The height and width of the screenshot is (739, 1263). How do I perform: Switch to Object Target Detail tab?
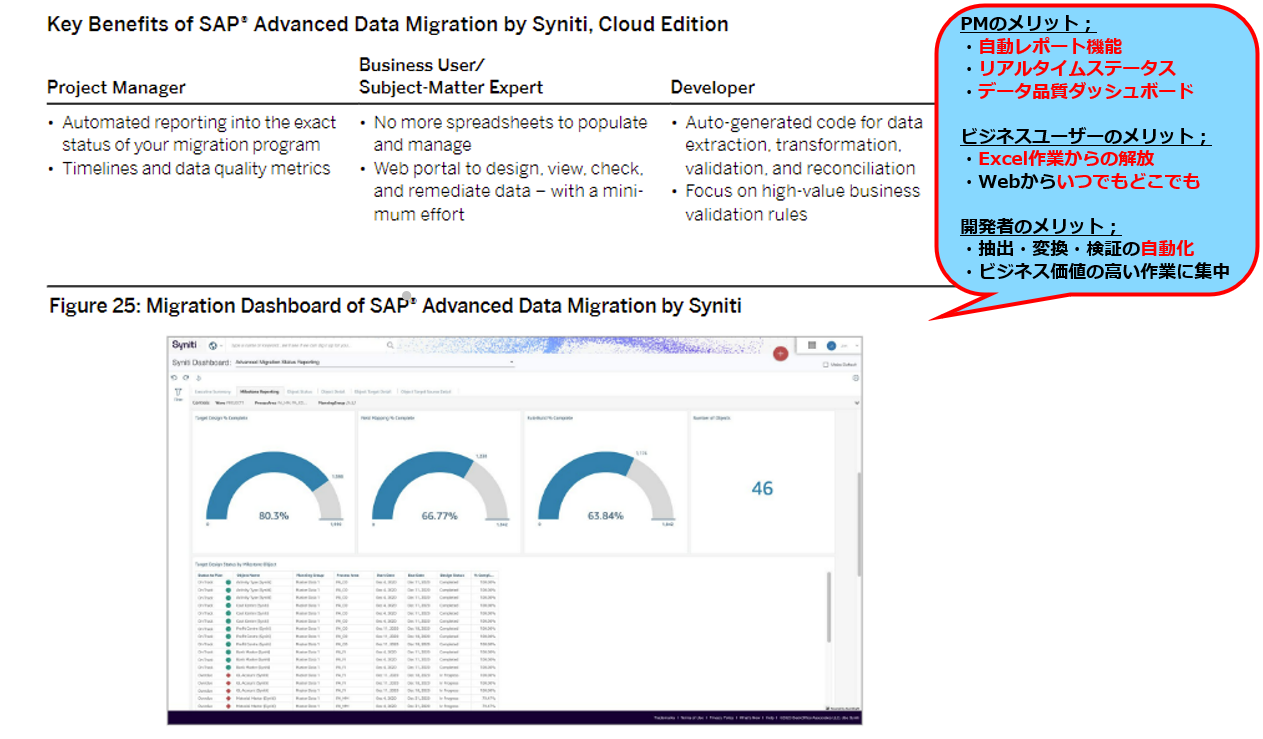click(x=372, y=392)
